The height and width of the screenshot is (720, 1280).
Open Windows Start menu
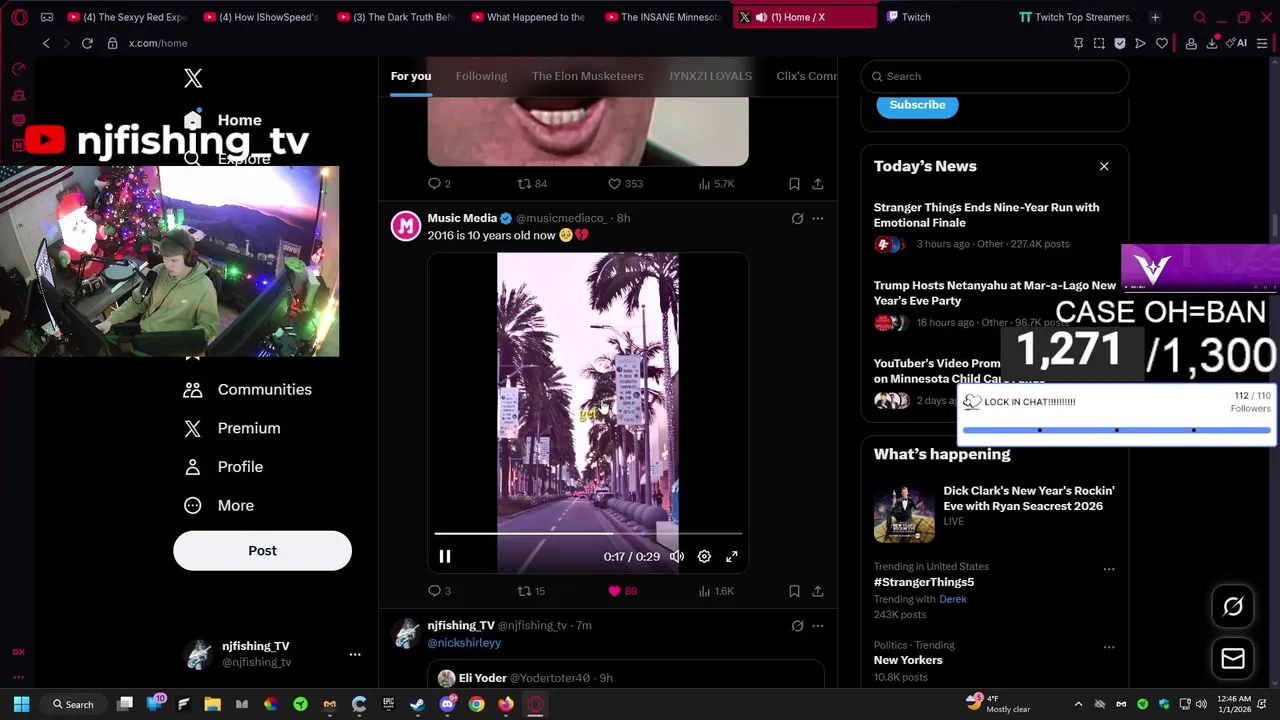coord(21,704)
